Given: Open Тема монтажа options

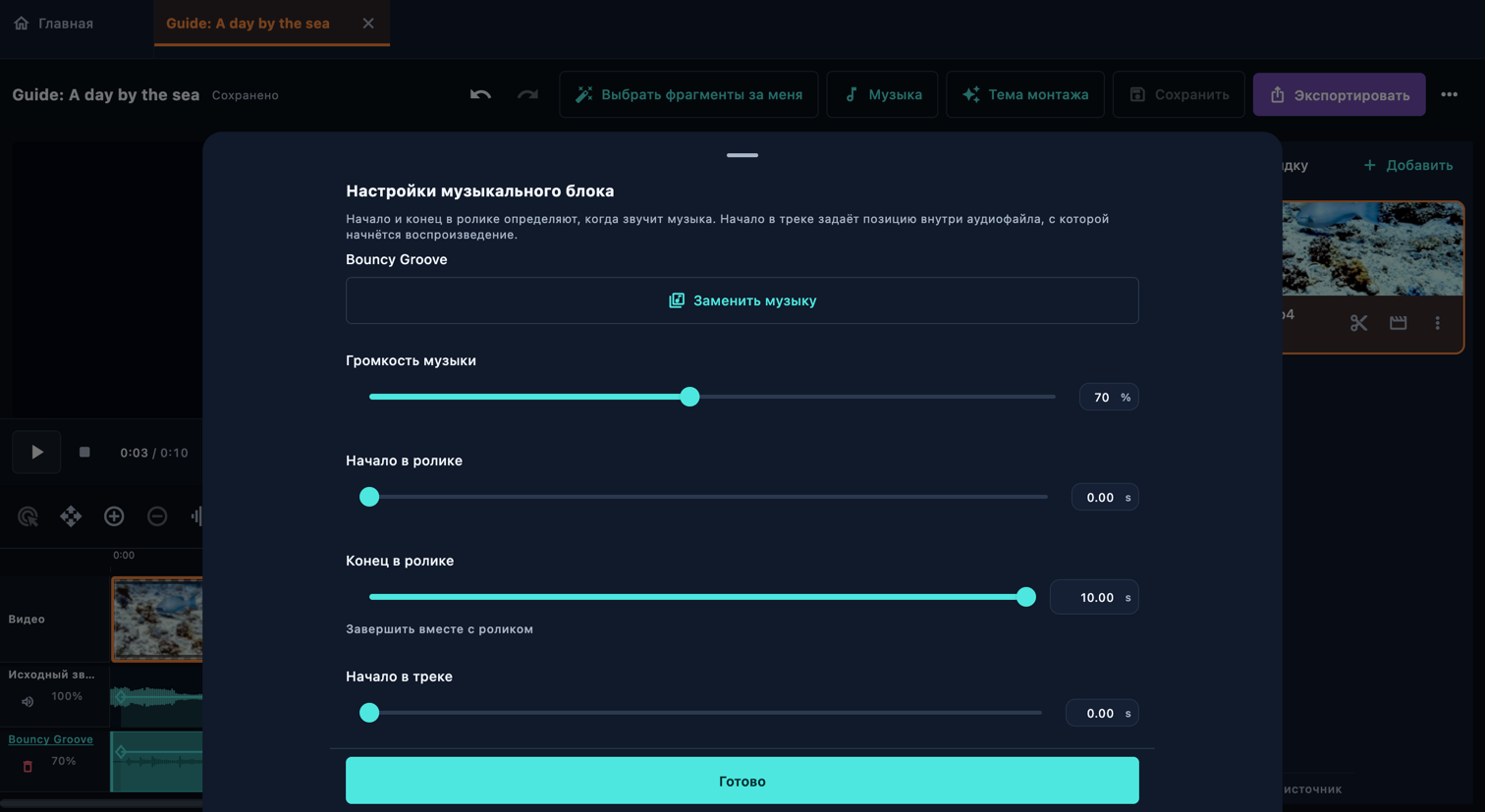Looking at the screenshot, I should pos(1025,94).
